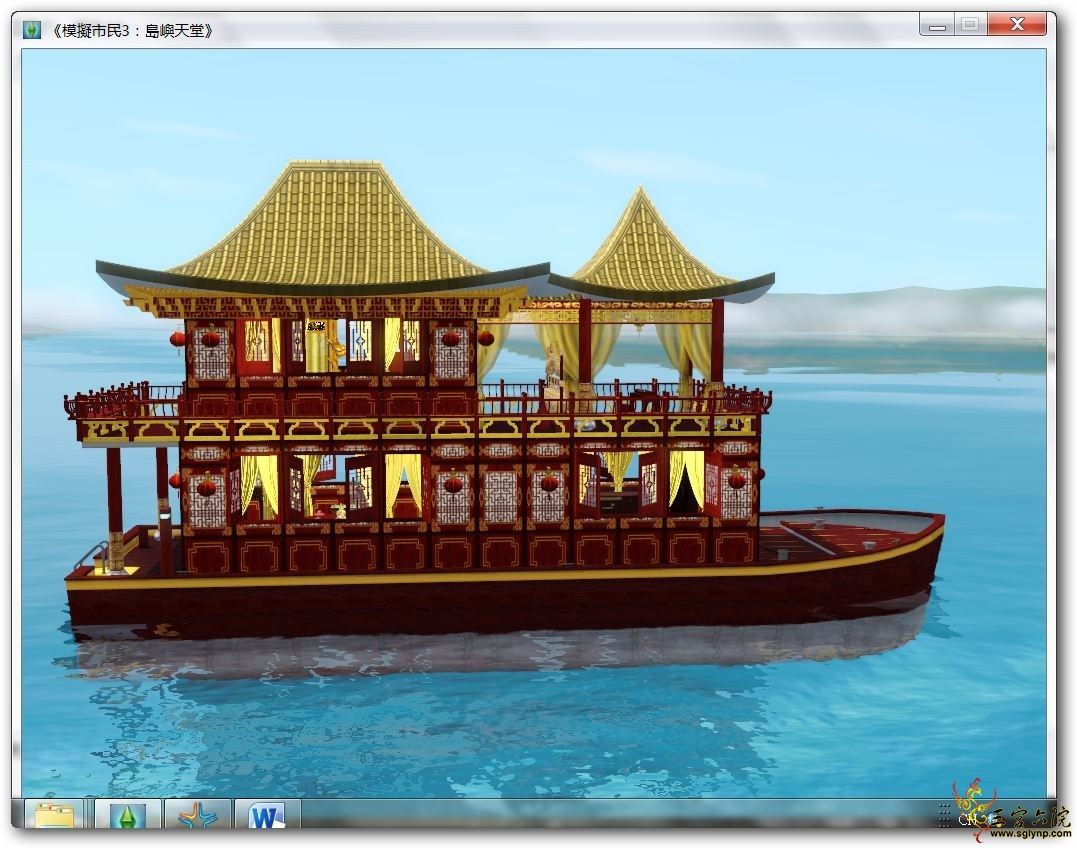Click the title text 《模擬市民3：島嶼天堂》
This screenshot has height=848, width=1077.
click(x=133, y=31)
